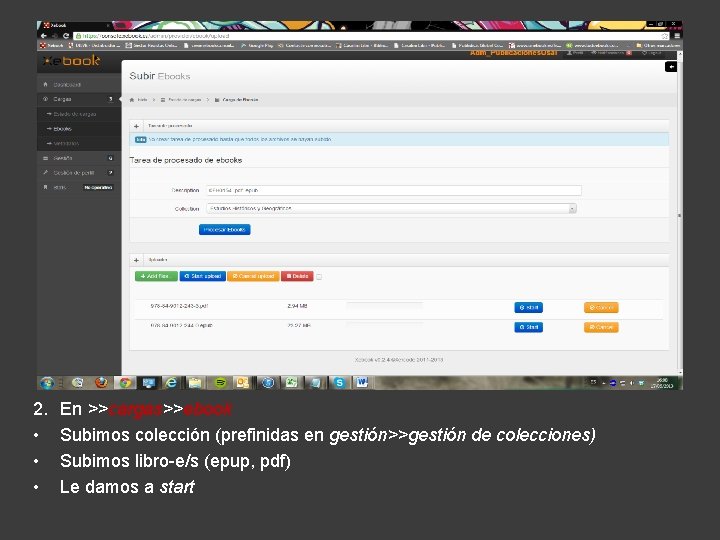This screenshot has height=540, width=720.
Task: Click the breadcrumb home icon
Action: coord(132,100)
